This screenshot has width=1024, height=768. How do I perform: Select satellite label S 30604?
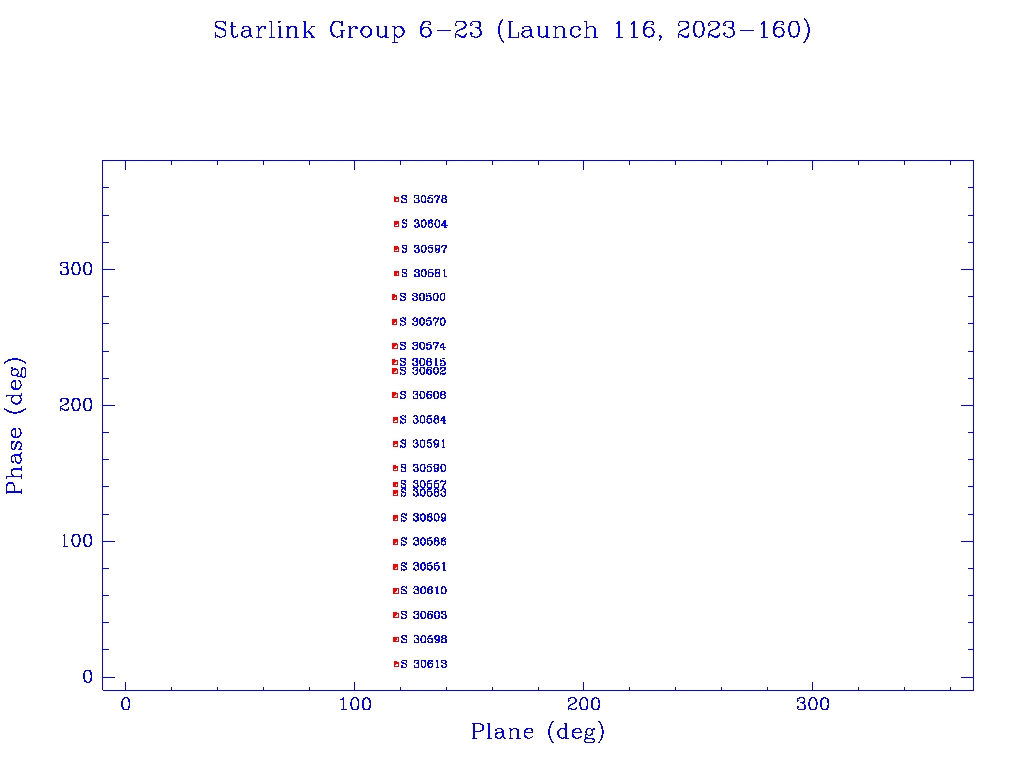[424, 224]
